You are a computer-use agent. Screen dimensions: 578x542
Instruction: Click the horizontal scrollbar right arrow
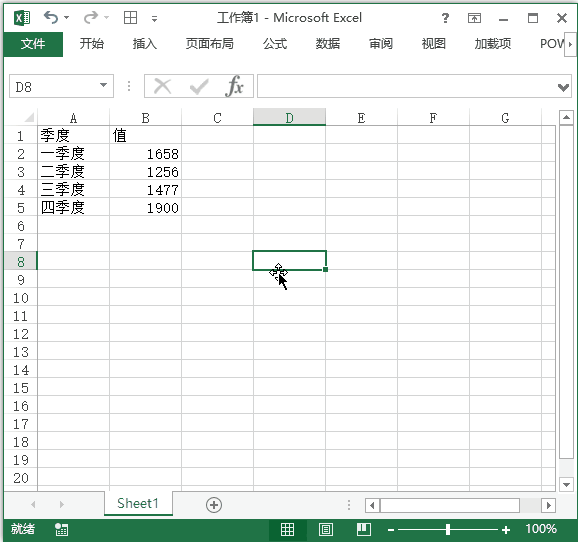(x=549, y=505)
